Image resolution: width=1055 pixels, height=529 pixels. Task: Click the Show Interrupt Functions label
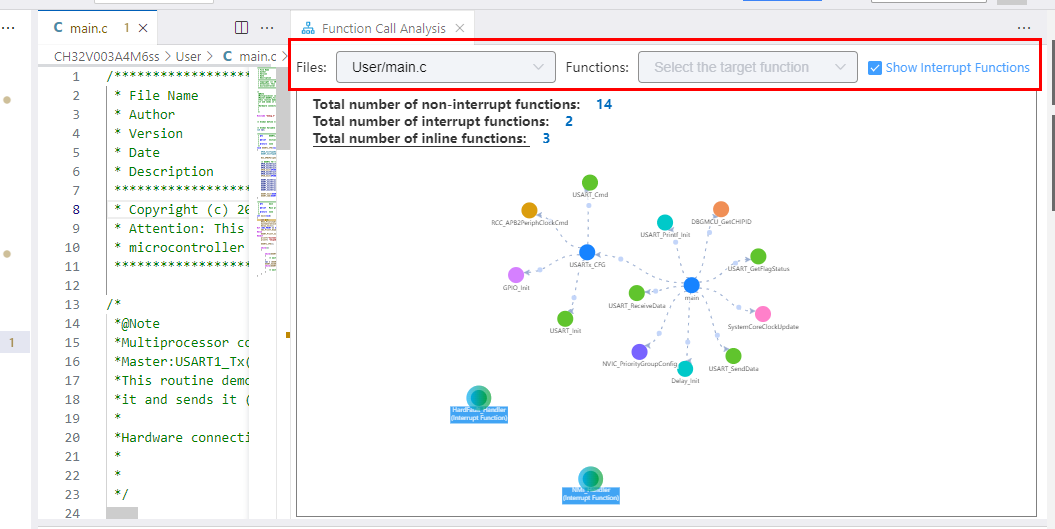coord(957,68)
